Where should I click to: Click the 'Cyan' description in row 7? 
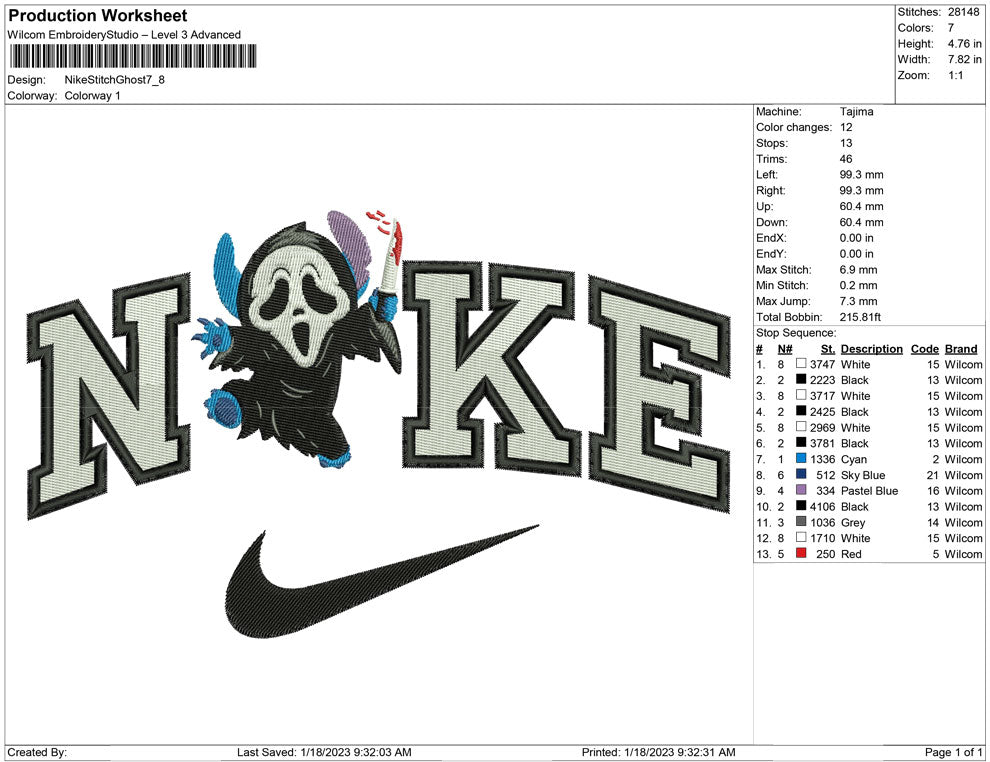click(854, 459)
